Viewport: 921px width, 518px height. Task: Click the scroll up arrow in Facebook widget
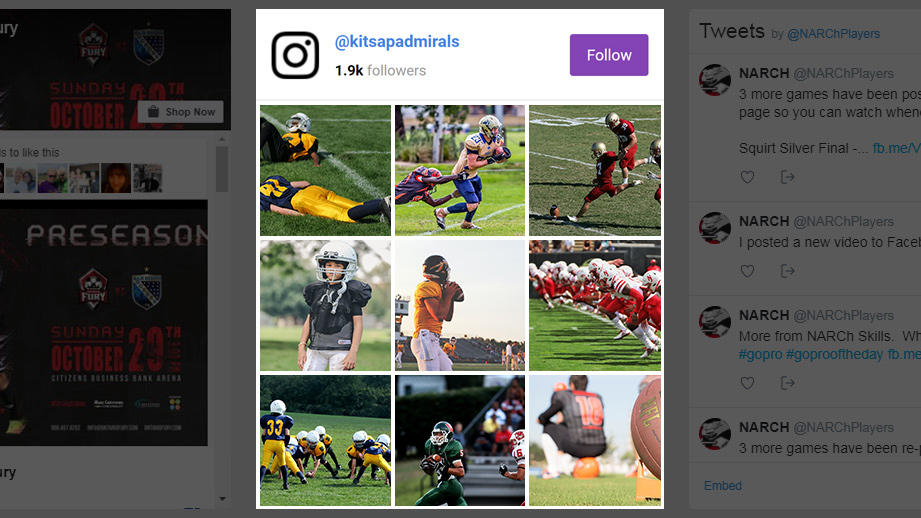tap(222, 140)
